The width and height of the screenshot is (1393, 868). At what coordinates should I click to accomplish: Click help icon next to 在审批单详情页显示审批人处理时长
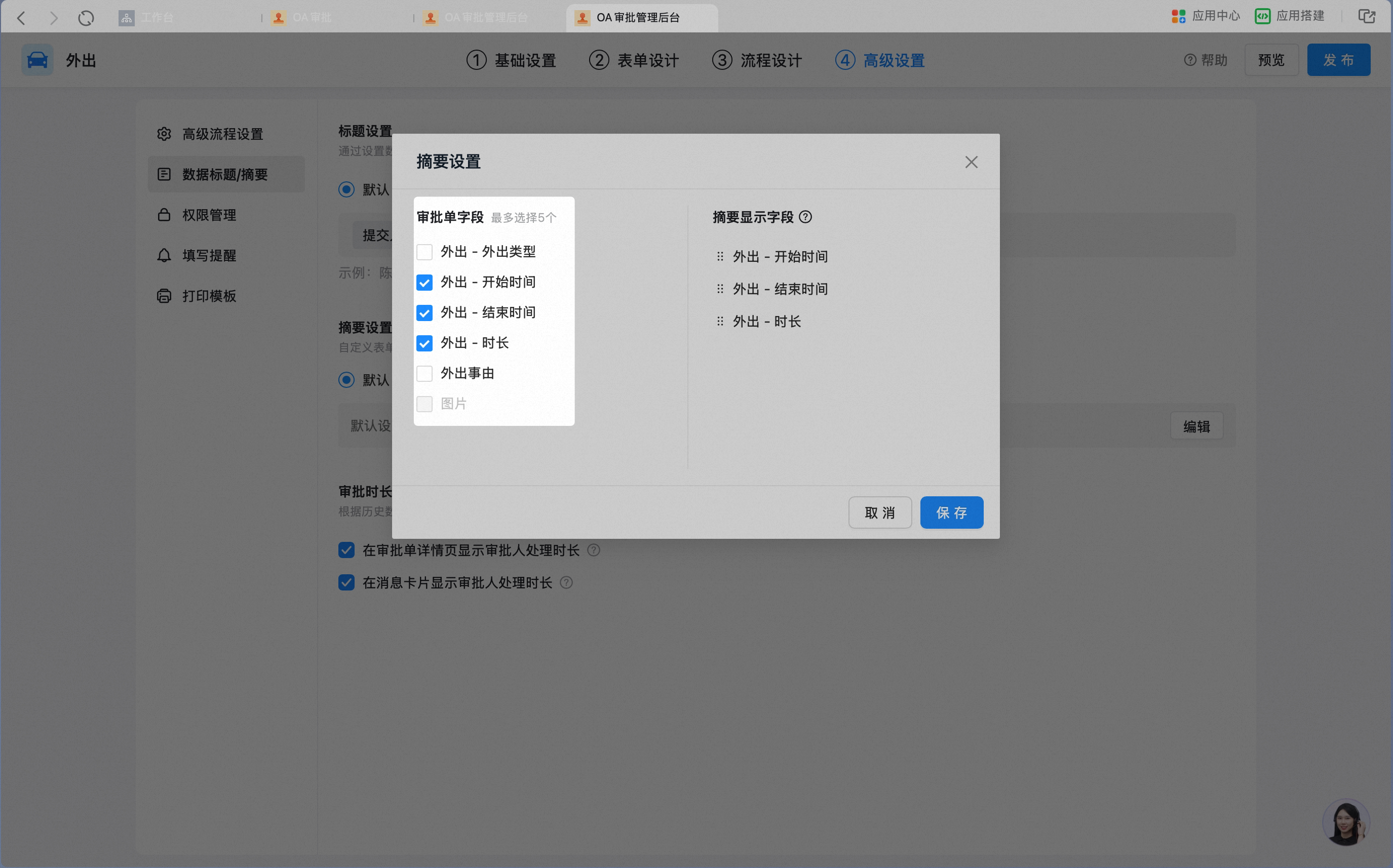tap(594, 550)
